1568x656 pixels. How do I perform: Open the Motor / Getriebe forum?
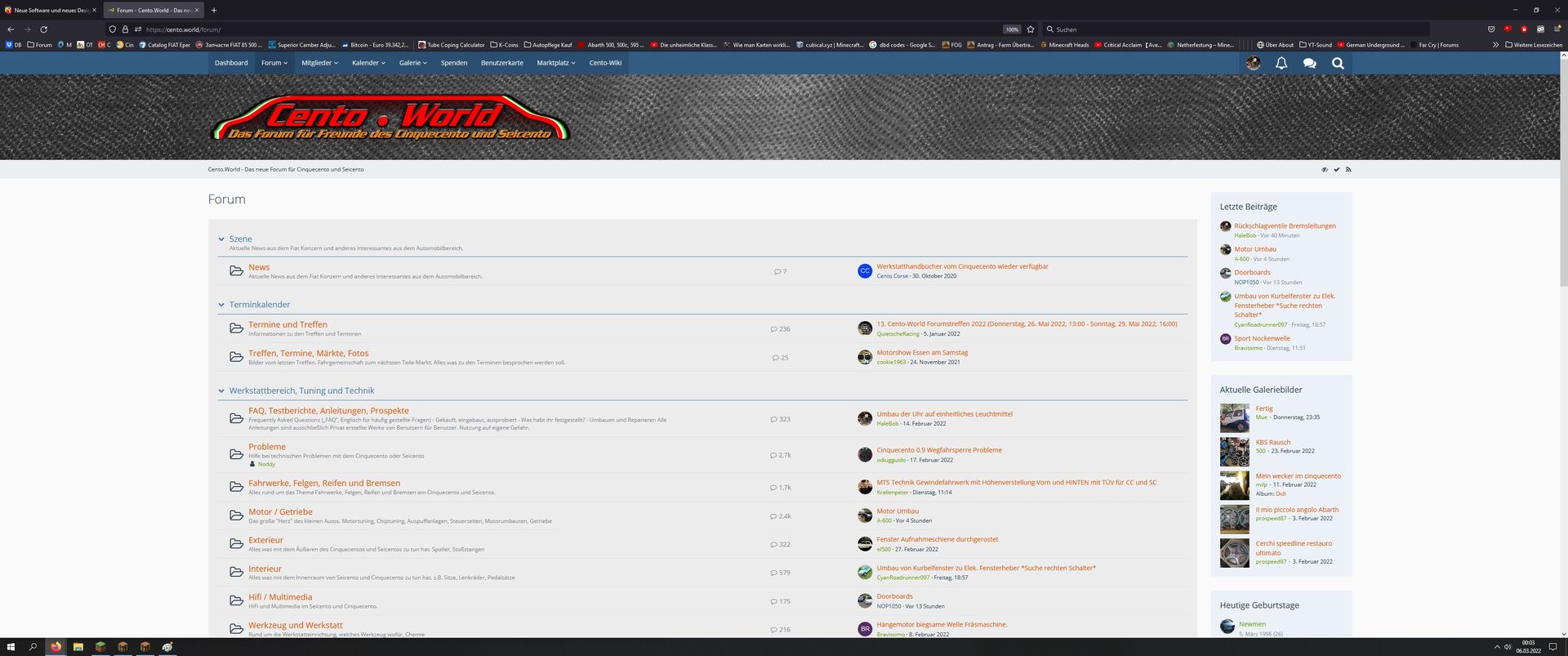[280, 512]
